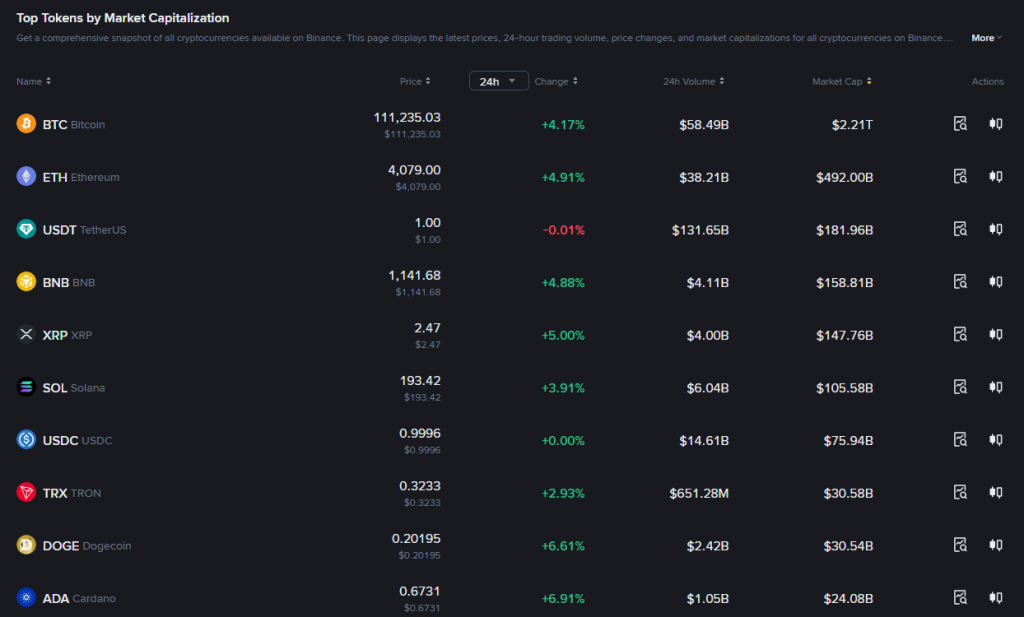The width and height of the screenshot is (1024, 617).
Task: Open the ADA Cardano token link
Action: [79, 598]
